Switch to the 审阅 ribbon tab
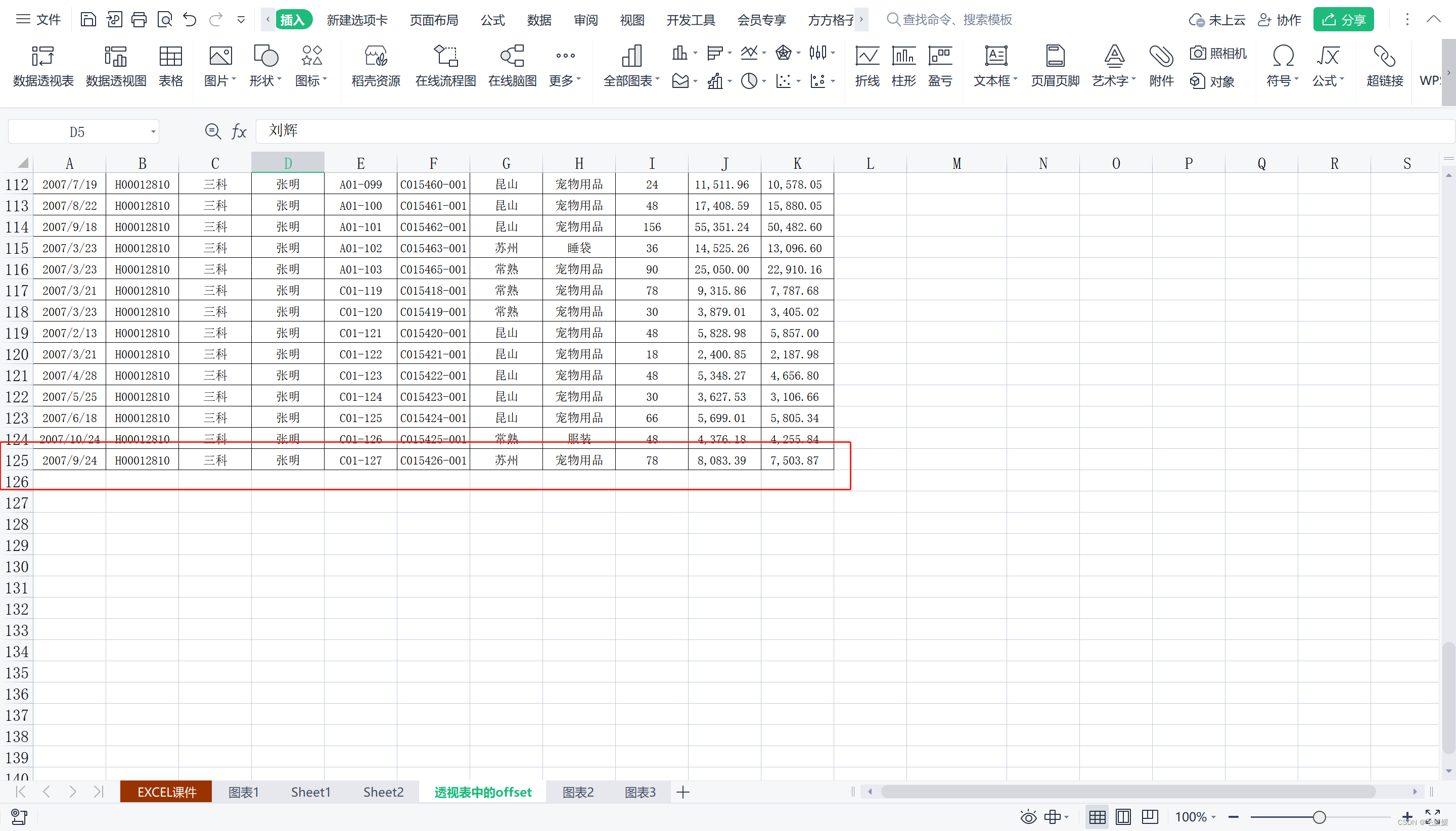 click(x=585, y=20)
